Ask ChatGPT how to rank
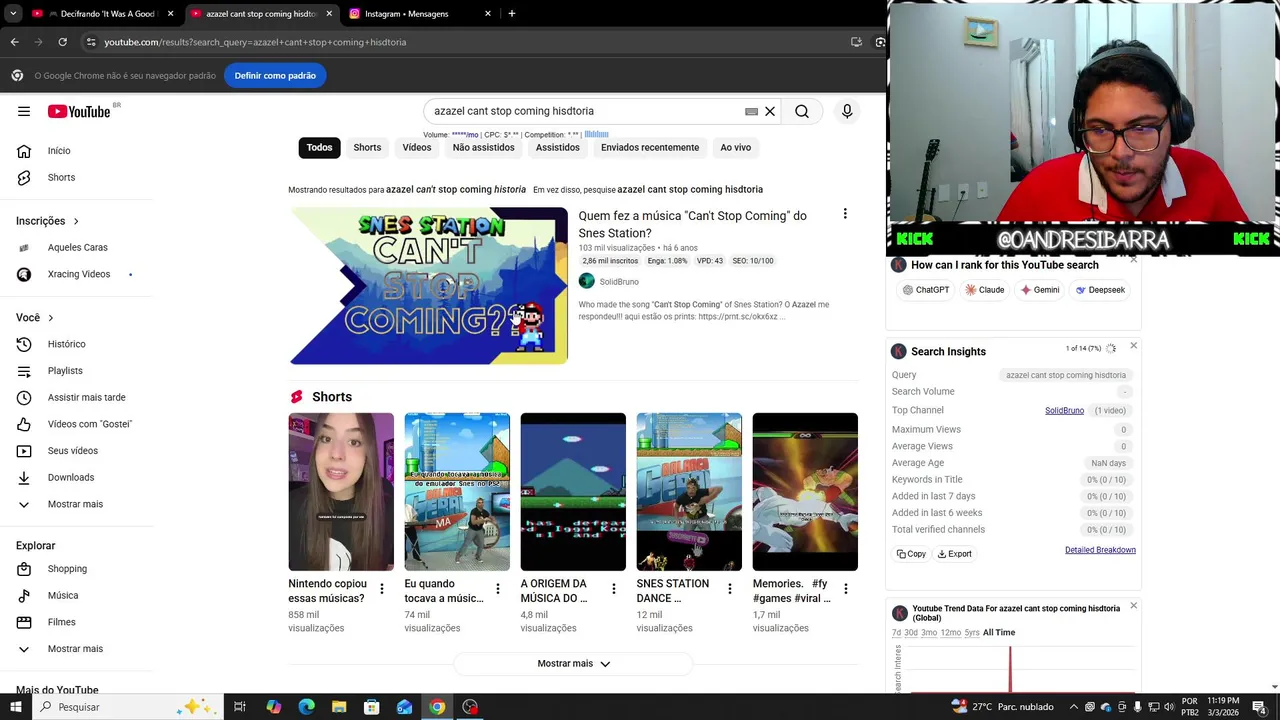Screen dimensions: 1280x720 pyautogui.click(x=926, y=290)
